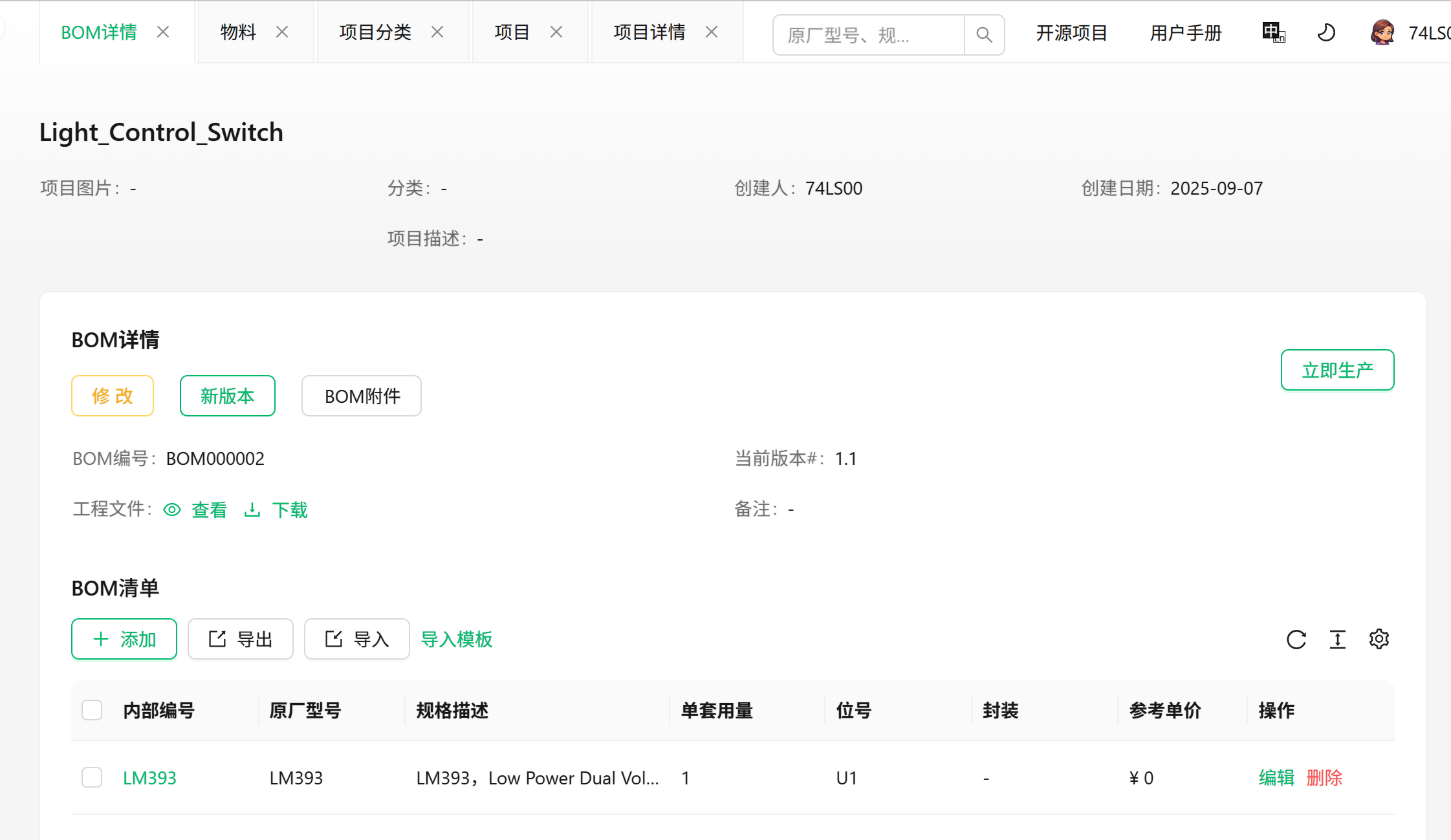Click the language switch icon
The width and height of the screenshot is (1451, 840).
tap(1273, 32)
